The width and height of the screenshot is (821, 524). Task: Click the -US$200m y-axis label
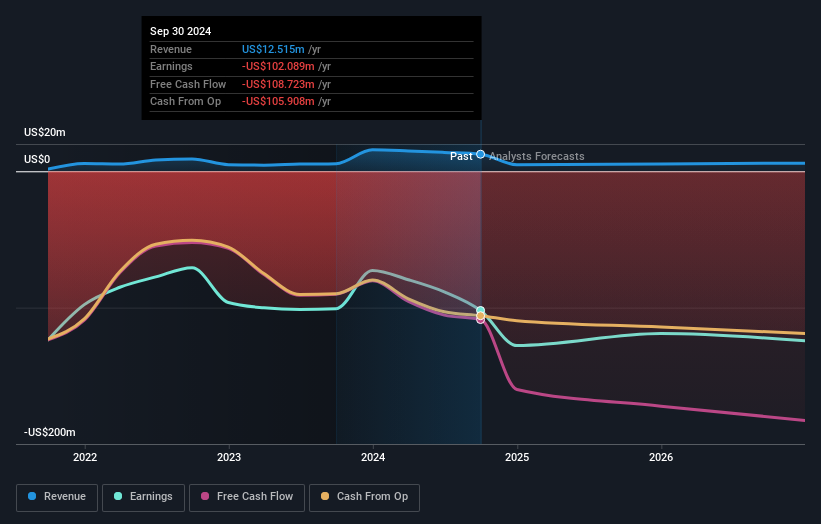pos(50,432)
